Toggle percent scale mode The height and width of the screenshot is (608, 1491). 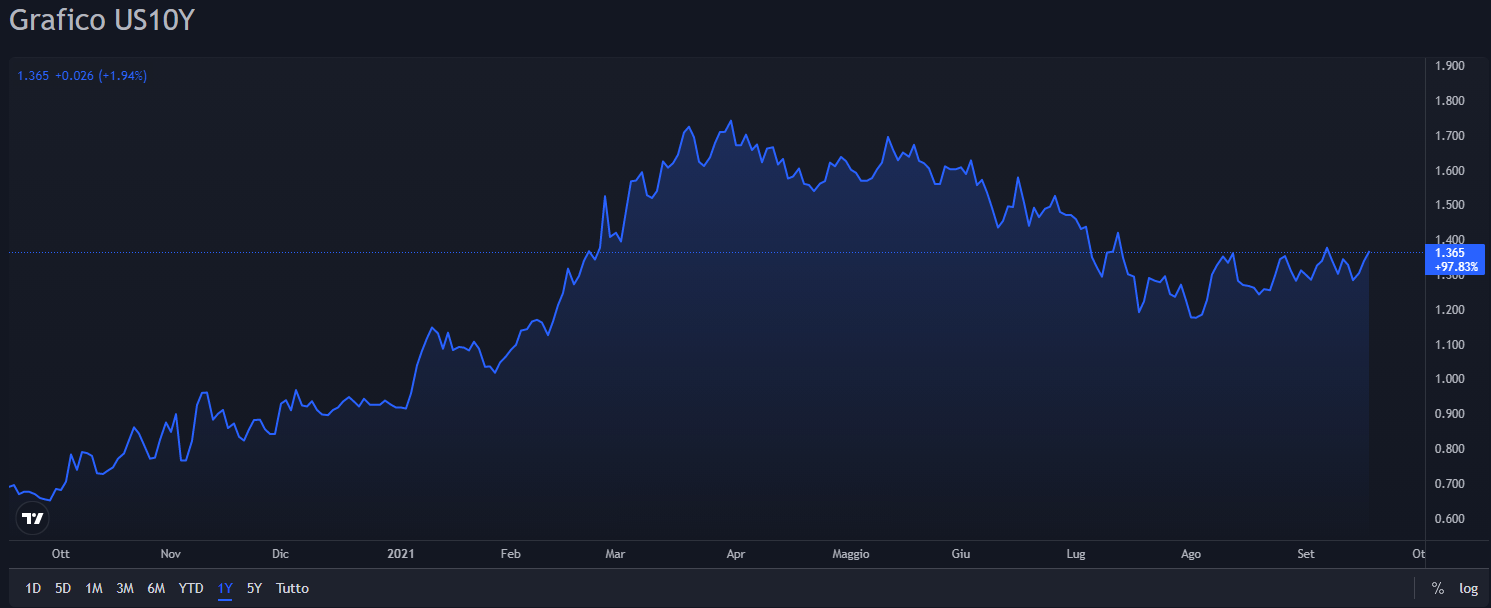(1438, 588)
